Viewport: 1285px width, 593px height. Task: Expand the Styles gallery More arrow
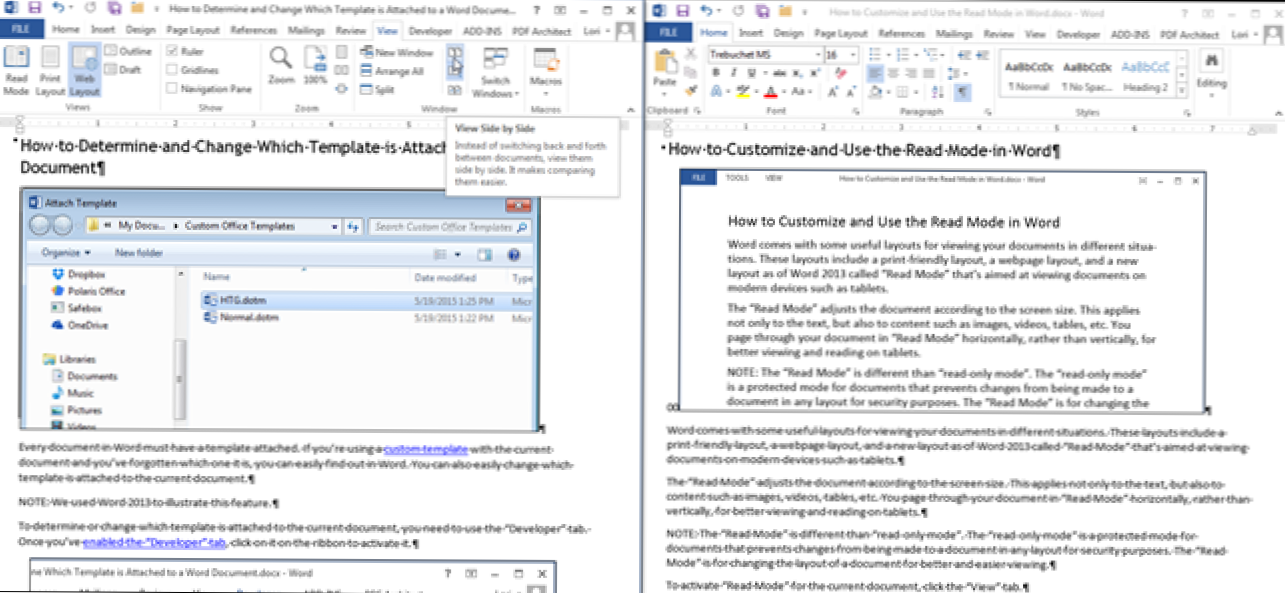click(1183, 91)
